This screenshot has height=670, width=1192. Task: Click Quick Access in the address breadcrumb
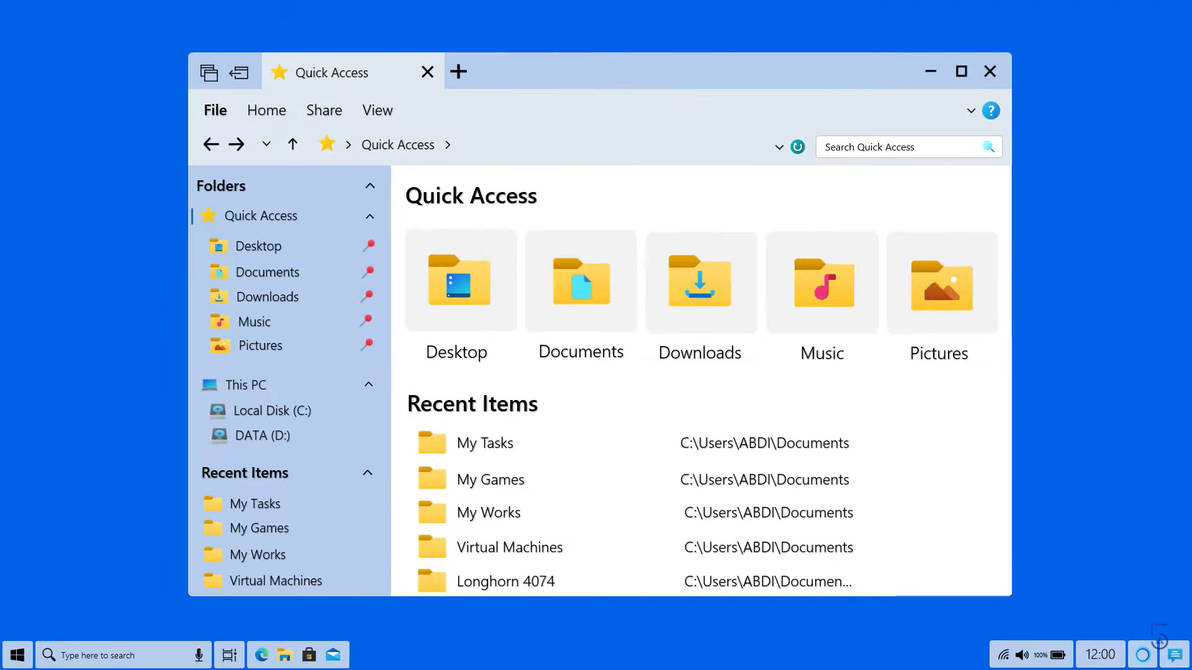398,144
